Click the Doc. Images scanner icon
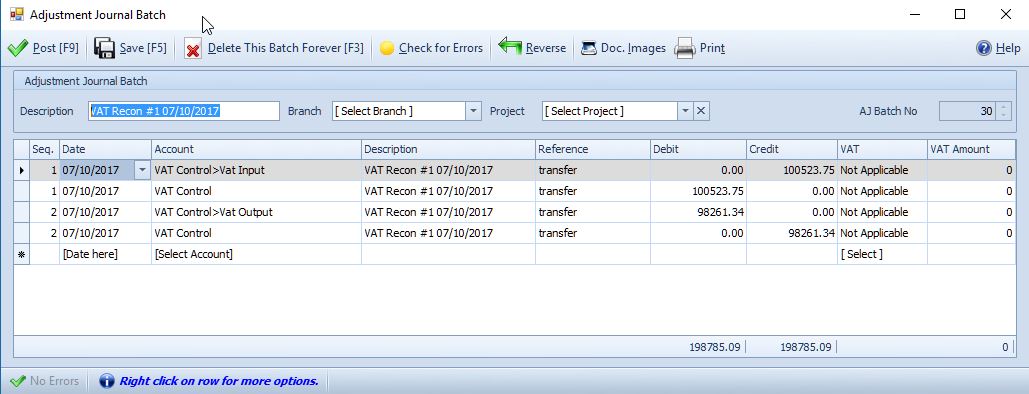 point(589,48)
